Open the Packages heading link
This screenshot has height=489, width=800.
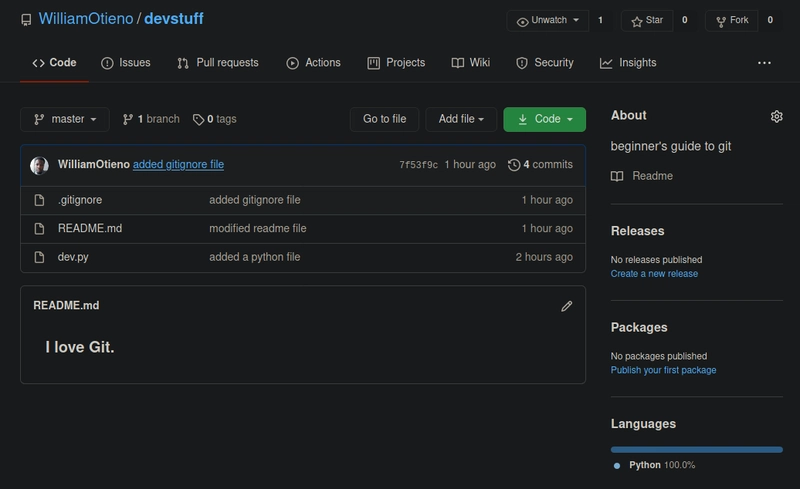point(639,328)
